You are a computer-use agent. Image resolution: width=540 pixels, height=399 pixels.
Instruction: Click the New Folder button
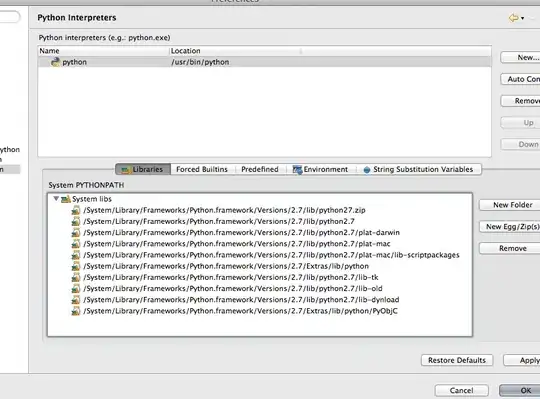[x=509, y=205]
